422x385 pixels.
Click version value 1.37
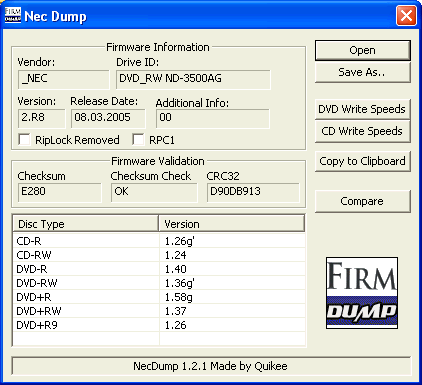(176, 311)
